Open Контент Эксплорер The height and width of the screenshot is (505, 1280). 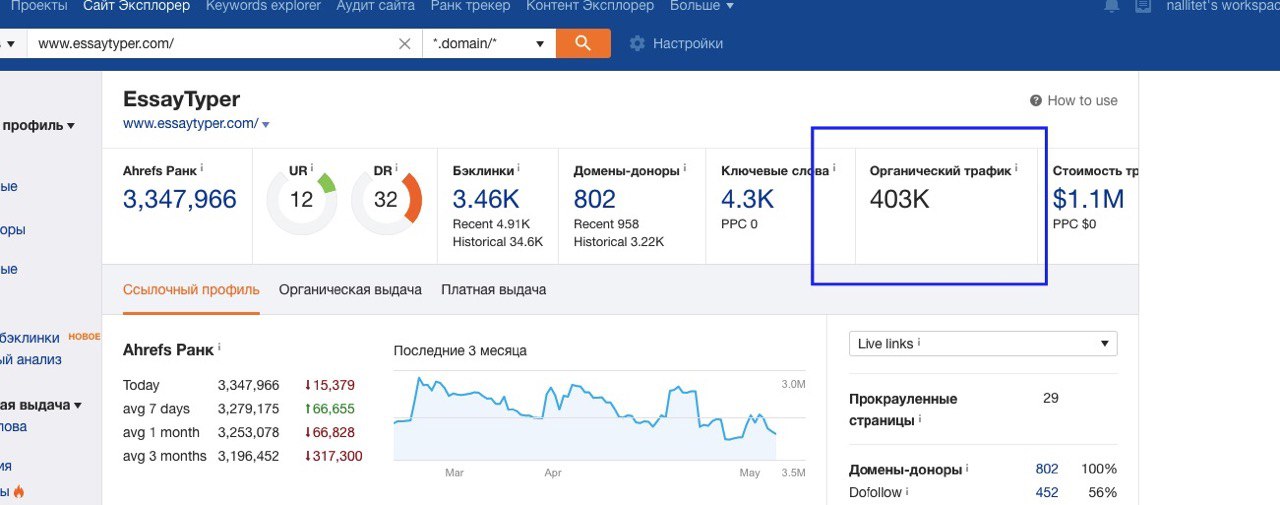point(590,6)
